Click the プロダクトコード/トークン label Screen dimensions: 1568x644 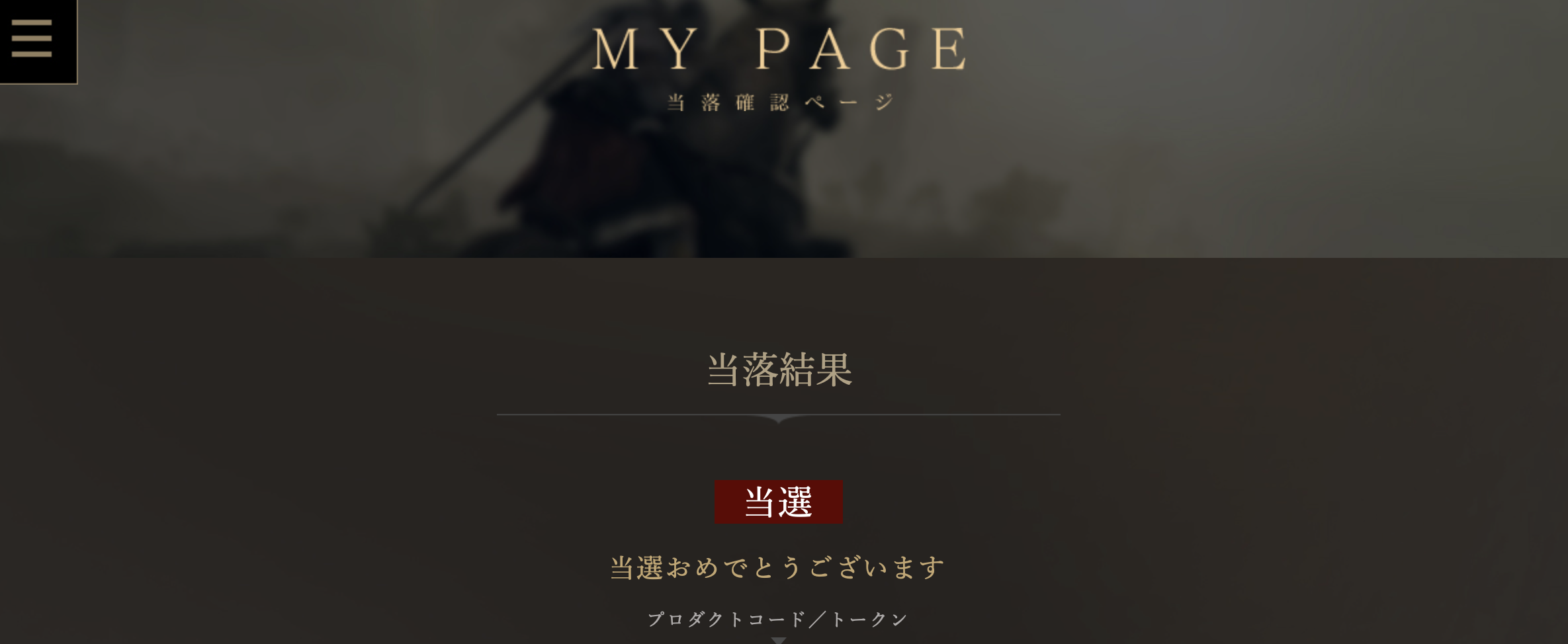(778, 620)
